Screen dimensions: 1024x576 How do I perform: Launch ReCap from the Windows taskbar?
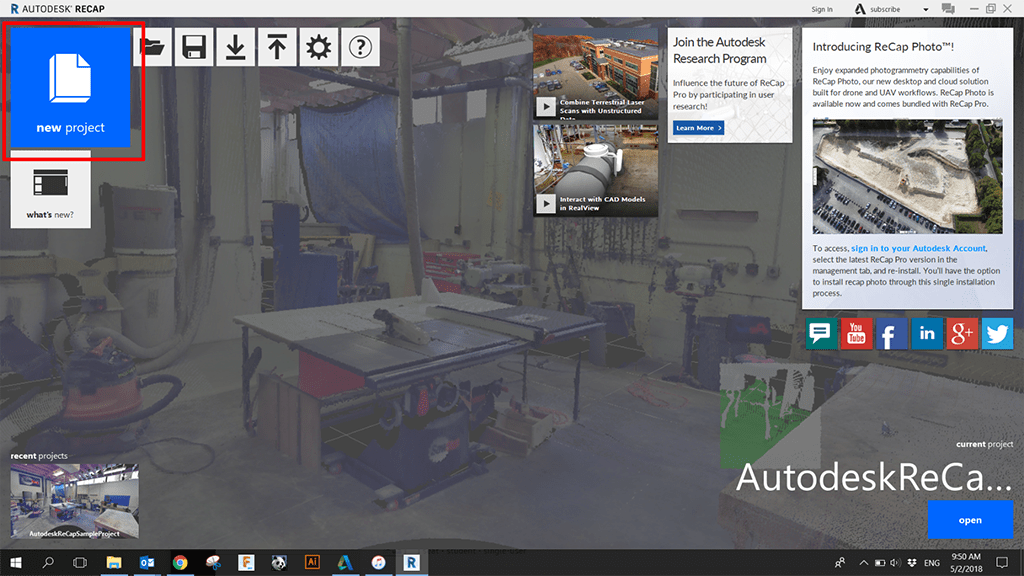411,563
